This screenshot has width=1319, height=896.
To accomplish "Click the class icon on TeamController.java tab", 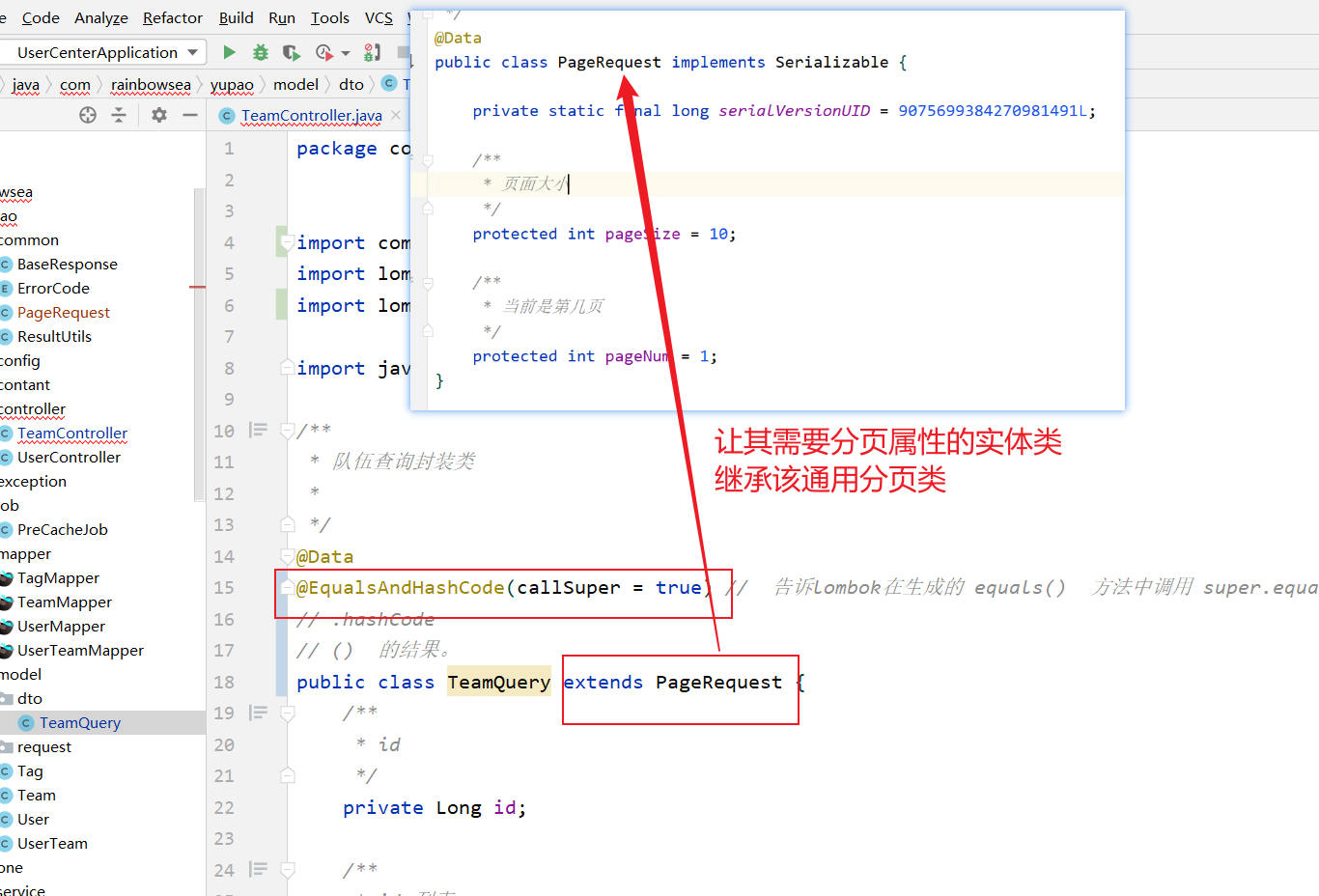I will pos(227,116).
